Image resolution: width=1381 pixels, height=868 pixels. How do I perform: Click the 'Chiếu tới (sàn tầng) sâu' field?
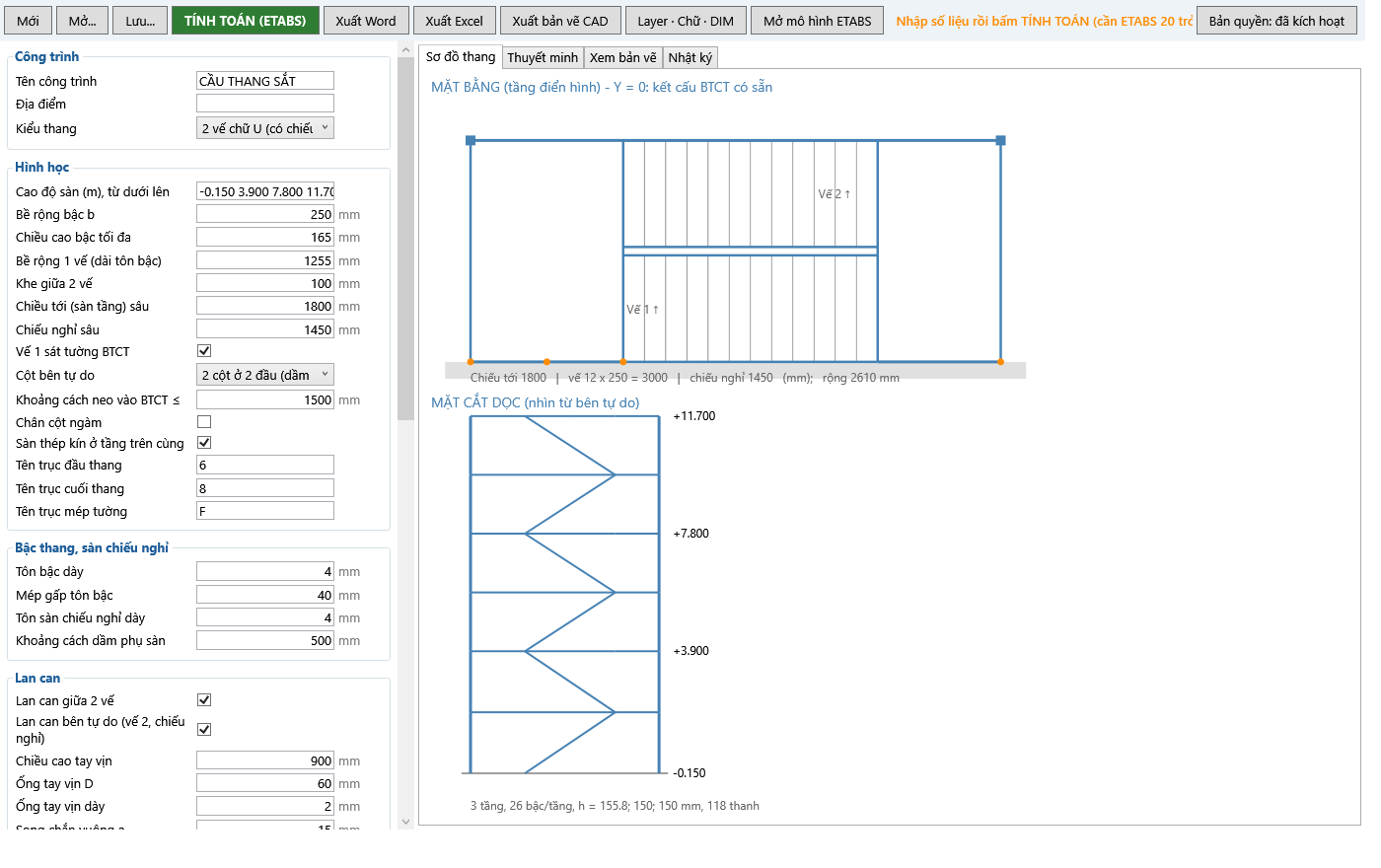tap(265, 306)
